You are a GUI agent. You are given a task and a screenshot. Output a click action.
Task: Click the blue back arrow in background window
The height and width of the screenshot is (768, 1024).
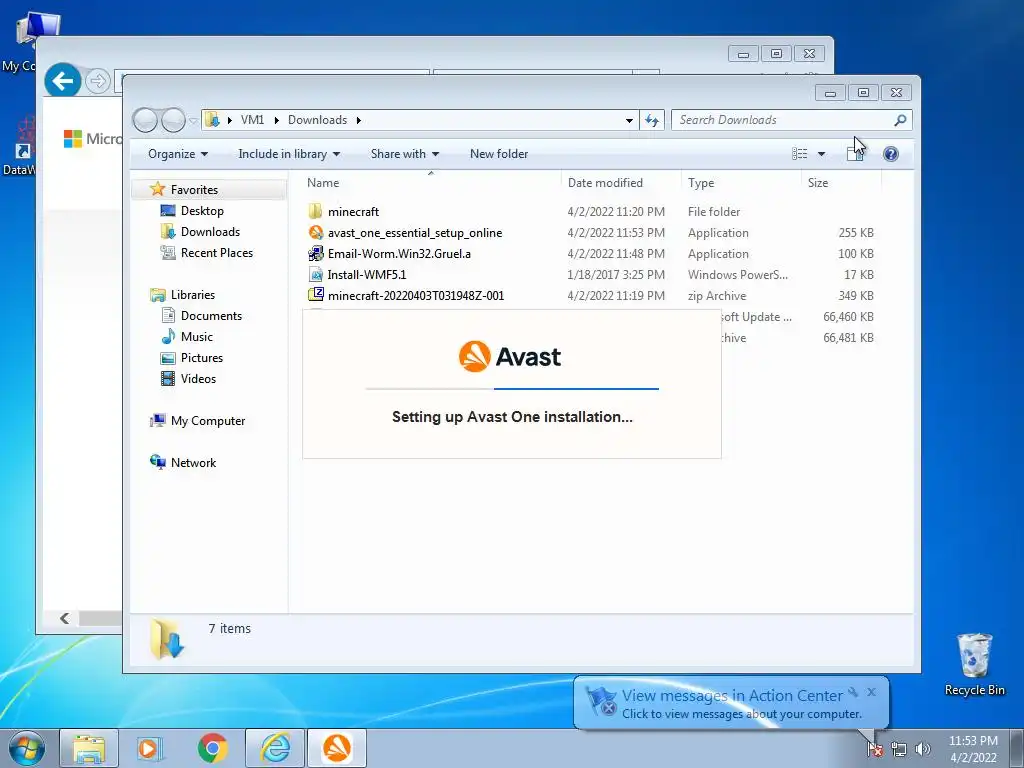(x=63, y=81)
